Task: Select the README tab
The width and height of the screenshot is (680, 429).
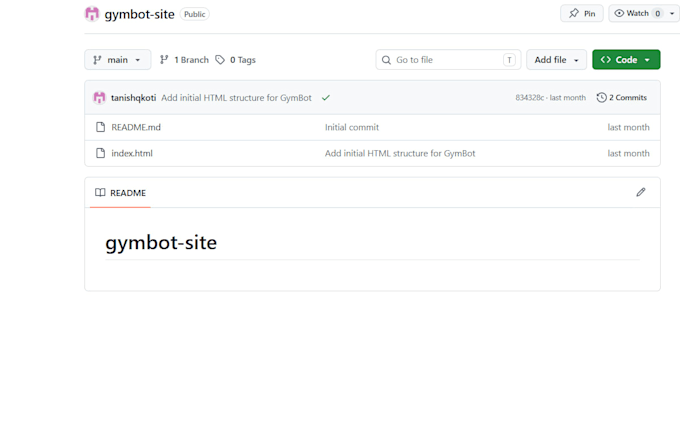Action: (x=120, y=193)
